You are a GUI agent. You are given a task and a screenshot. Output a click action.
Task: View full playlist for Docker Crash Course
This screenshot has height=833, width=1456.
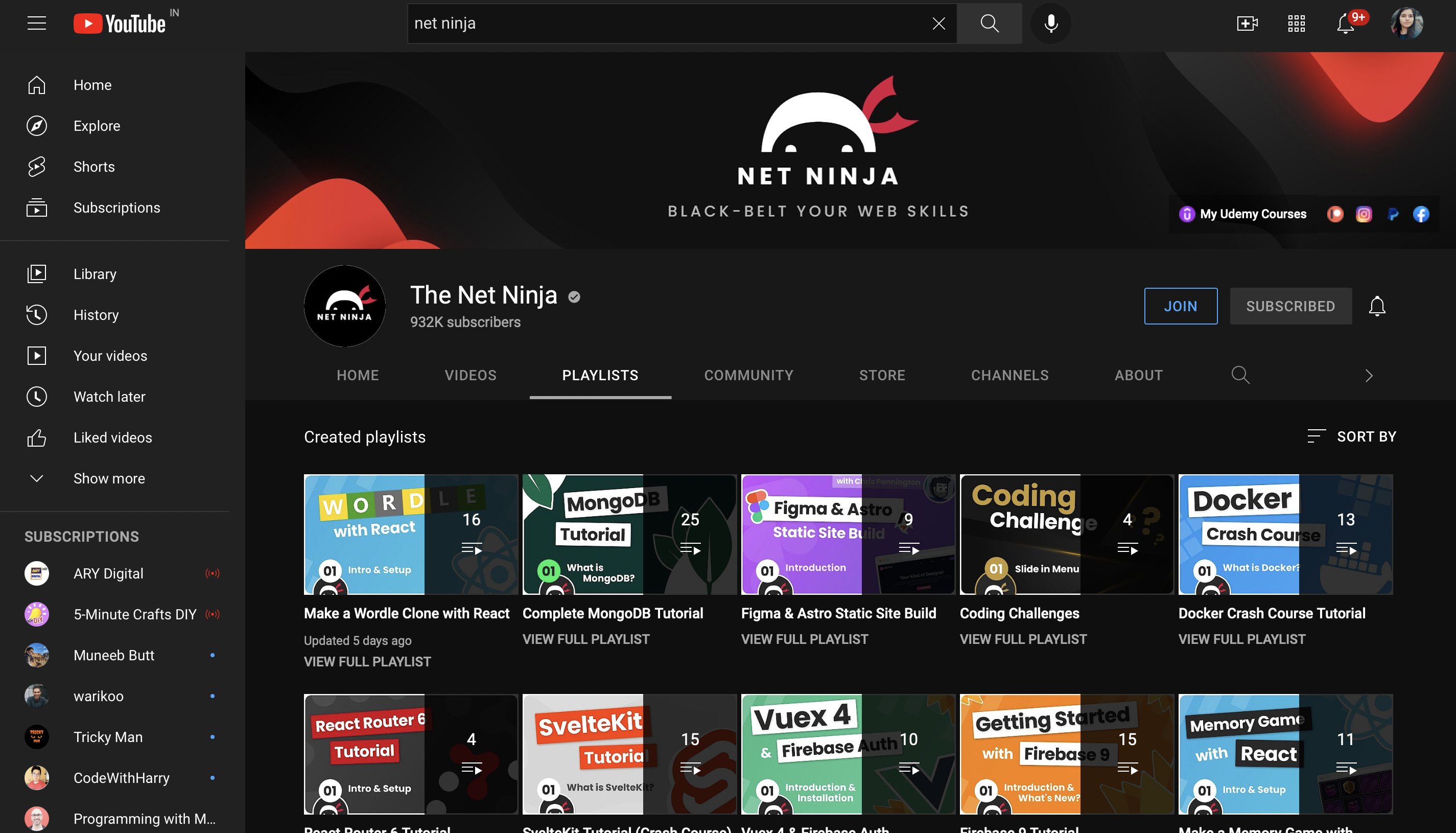point(1241,639)
